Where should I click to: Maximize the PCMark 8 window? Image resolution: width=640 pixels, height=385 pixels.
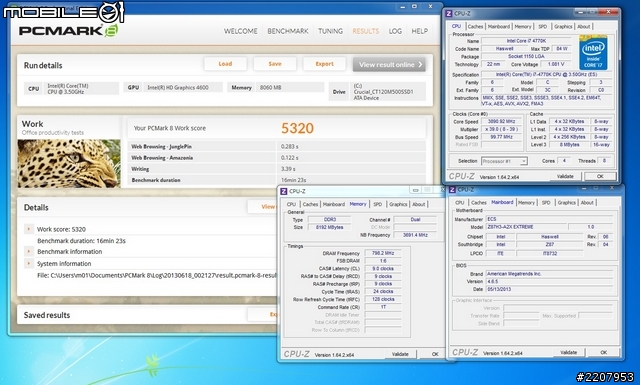point(414,7)
